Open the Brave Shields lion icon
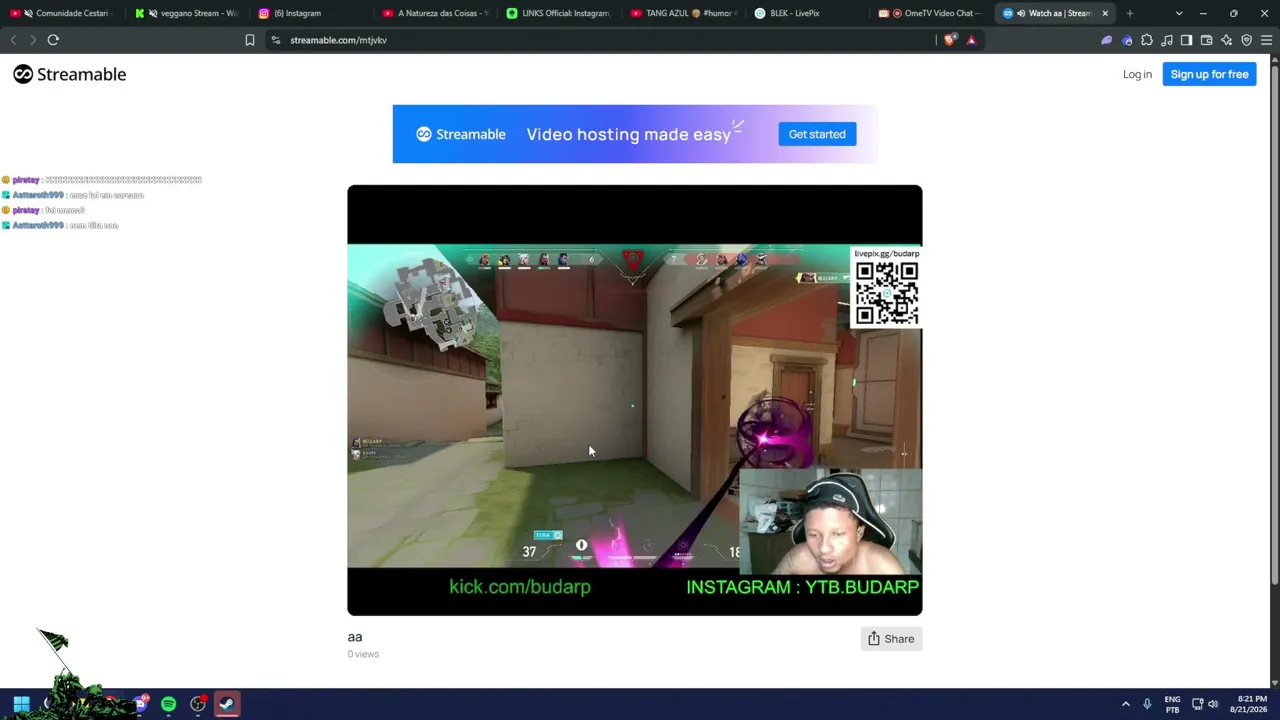Image resolution: width=1280 pixels, height=720 pixels. pyautogui.click(x=950, y=40)
